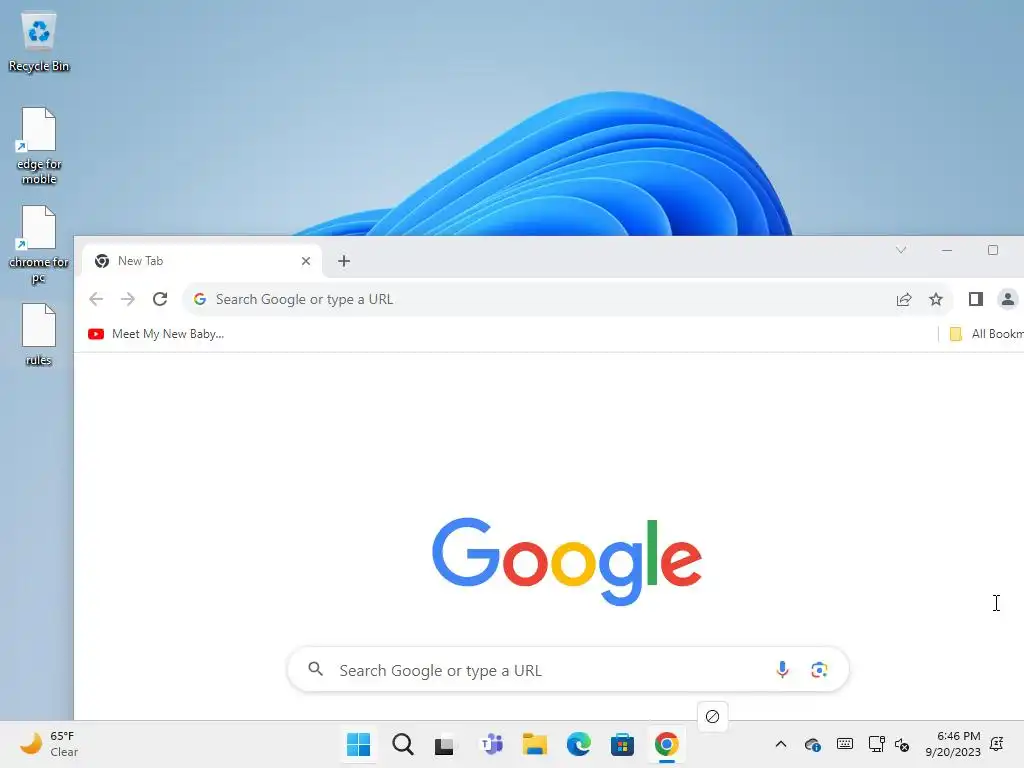Open a new tab with plus button
This screenshot has height=768, width=1024.
(x=344, y=261)
